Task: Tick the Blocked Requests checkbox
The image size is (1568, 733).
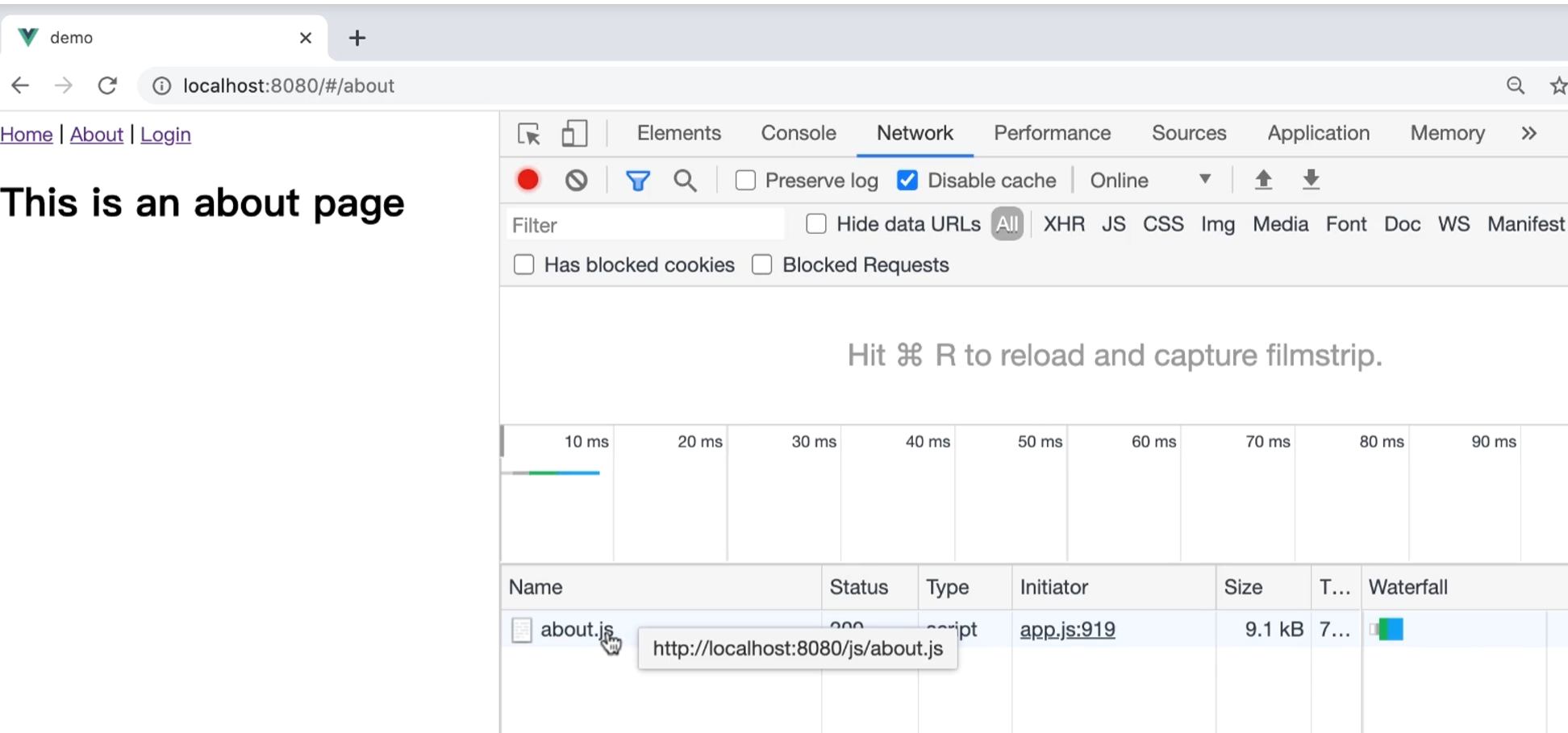Action: pos(762,264)
